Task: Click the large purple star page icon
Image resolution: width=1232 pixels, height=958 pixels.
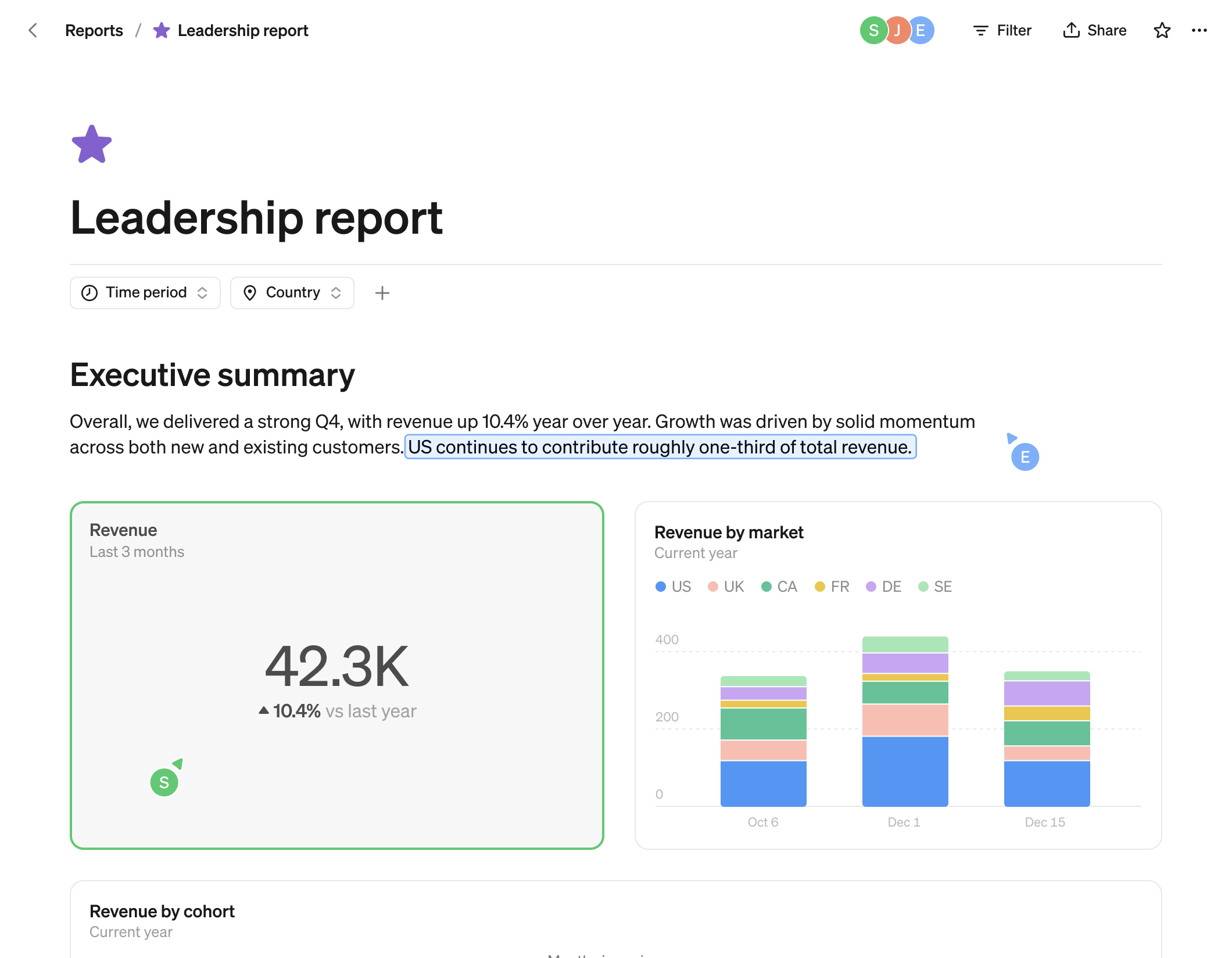Action: point(91,144)
